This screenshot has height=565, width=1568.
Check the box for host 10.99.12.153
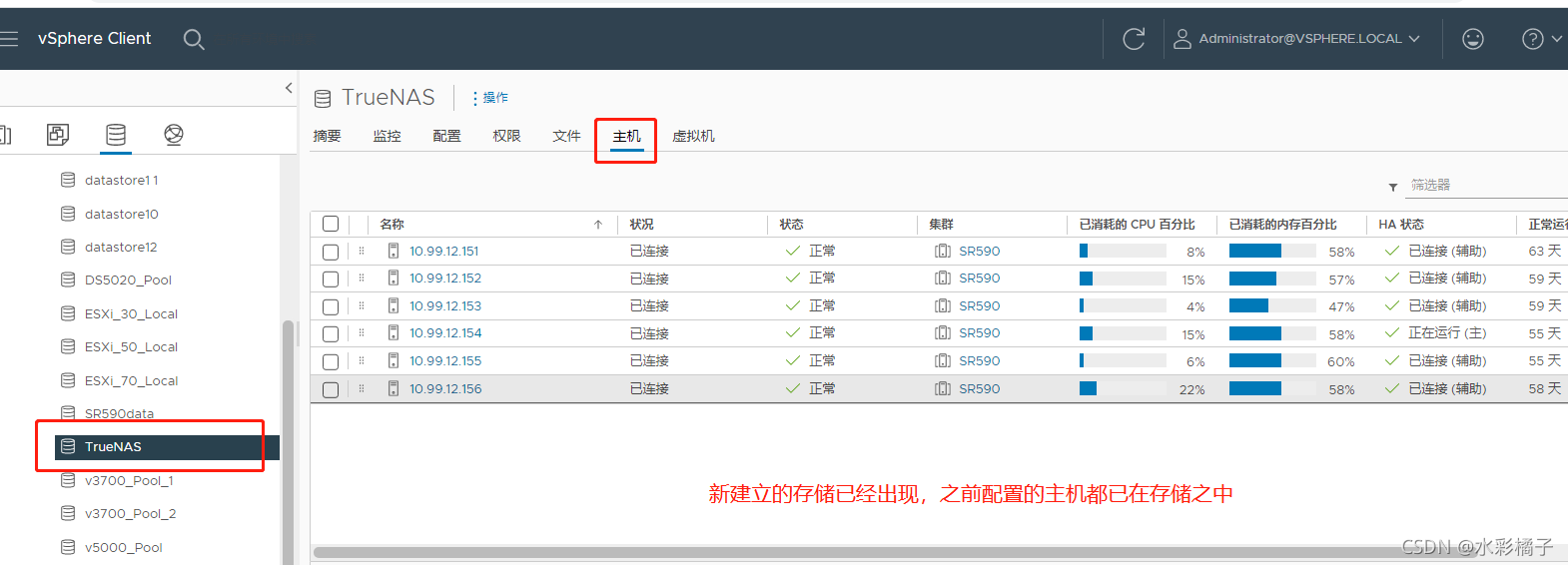(x=331, y=306)
